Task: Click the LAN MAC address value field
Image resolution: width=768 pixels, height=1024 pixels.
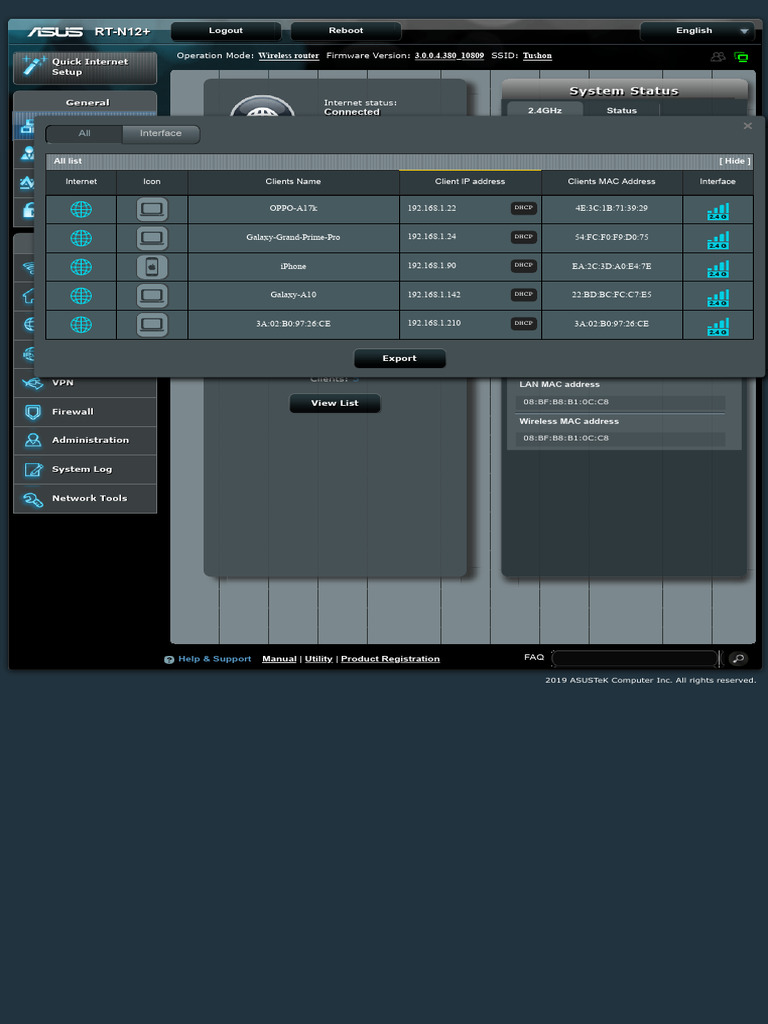Action: click(620, 402)
